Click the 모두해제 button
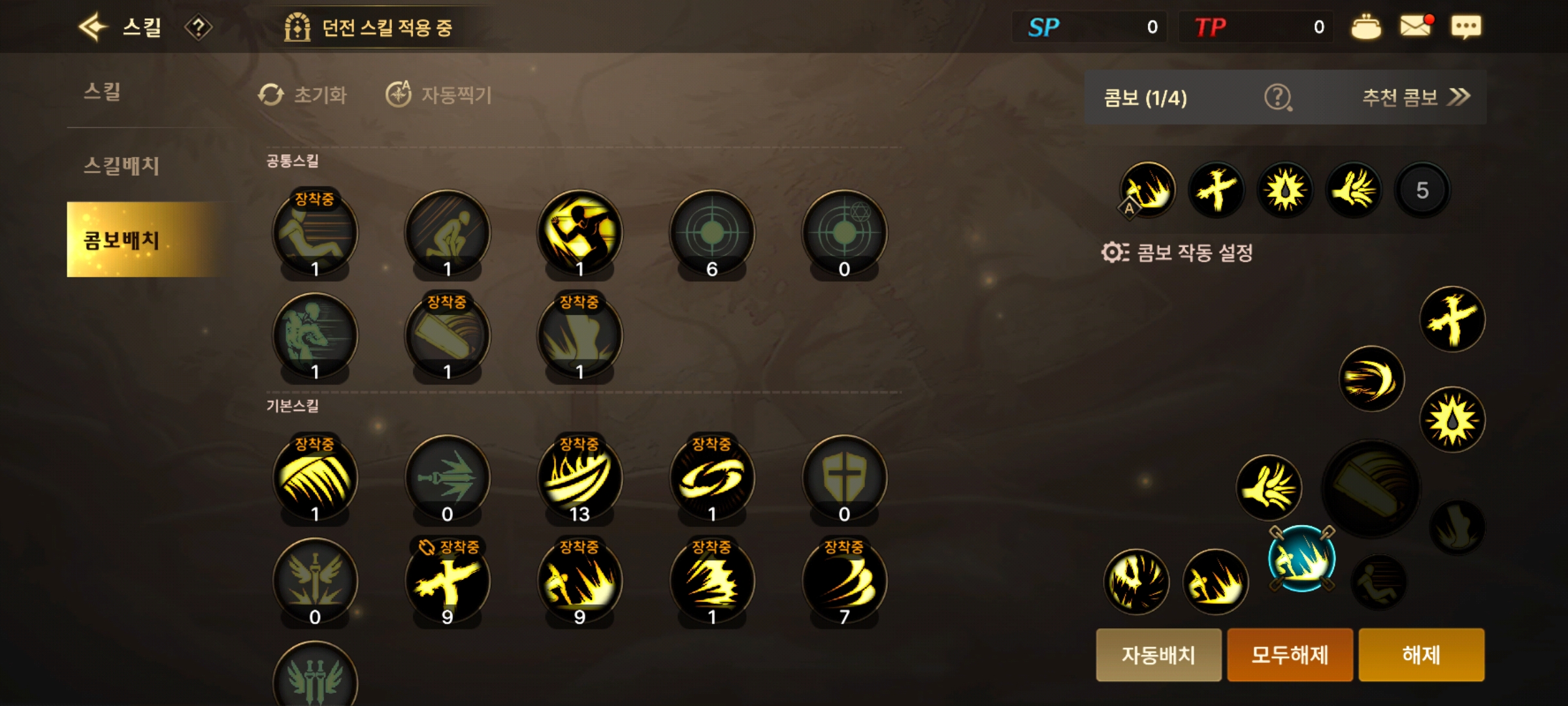The height and width of the screenshot is (706, 1568). coord(1290,655)
